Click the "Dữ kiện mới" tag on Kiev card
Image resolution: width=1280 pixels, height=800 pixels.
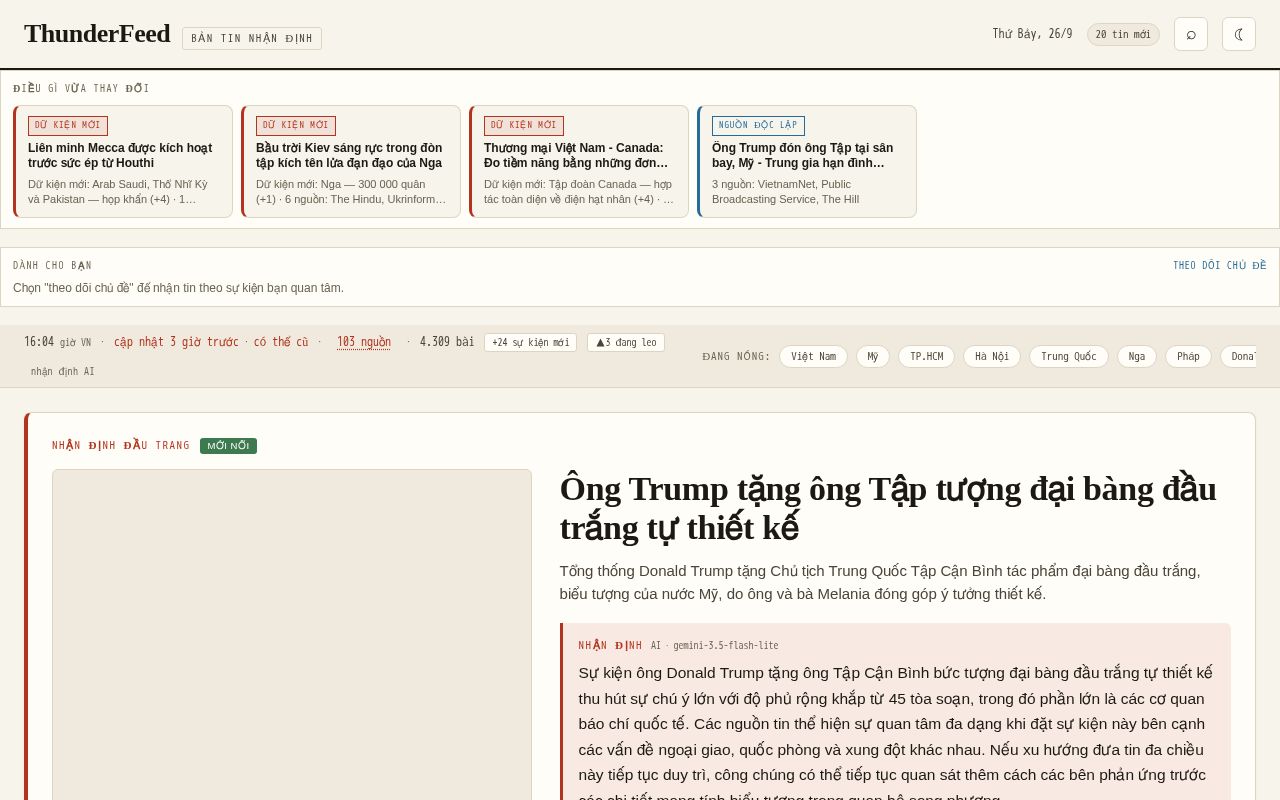[x=296, y=126]
